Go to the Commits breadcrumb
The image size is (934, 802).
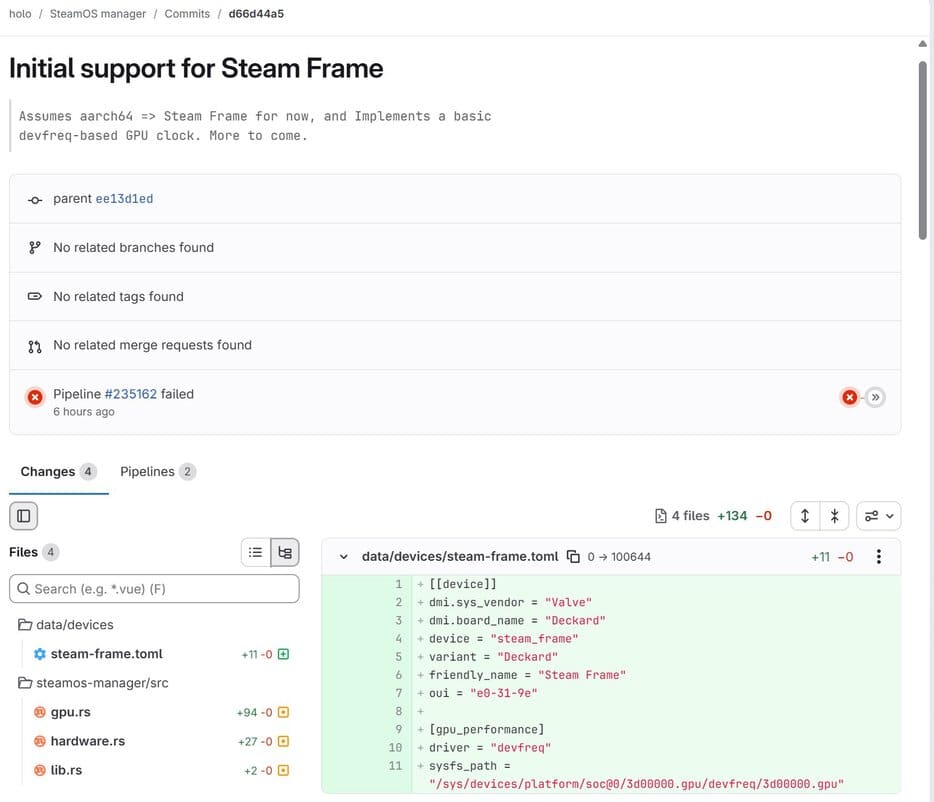click(x=187, y=14)
